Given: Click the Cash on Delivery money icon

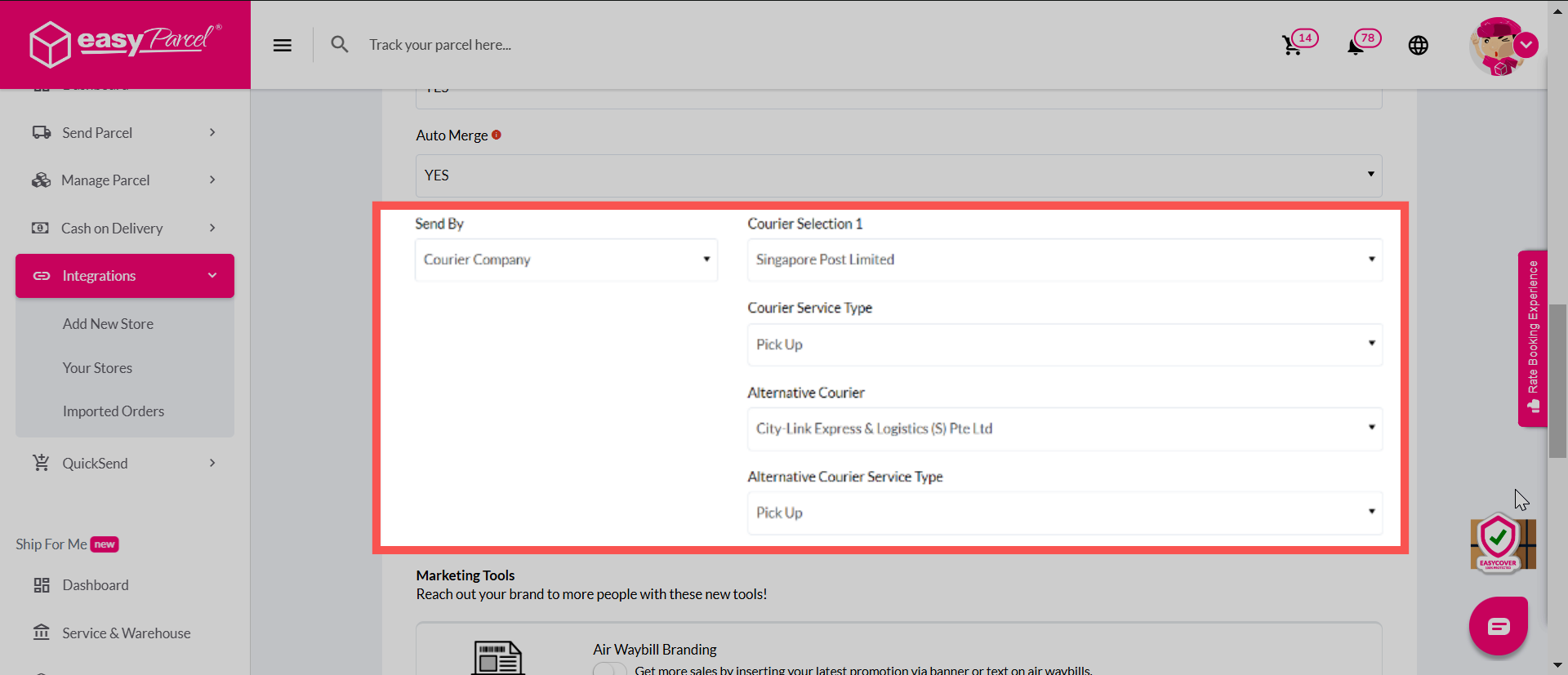Looking at the screenshot, I should 40,228.
